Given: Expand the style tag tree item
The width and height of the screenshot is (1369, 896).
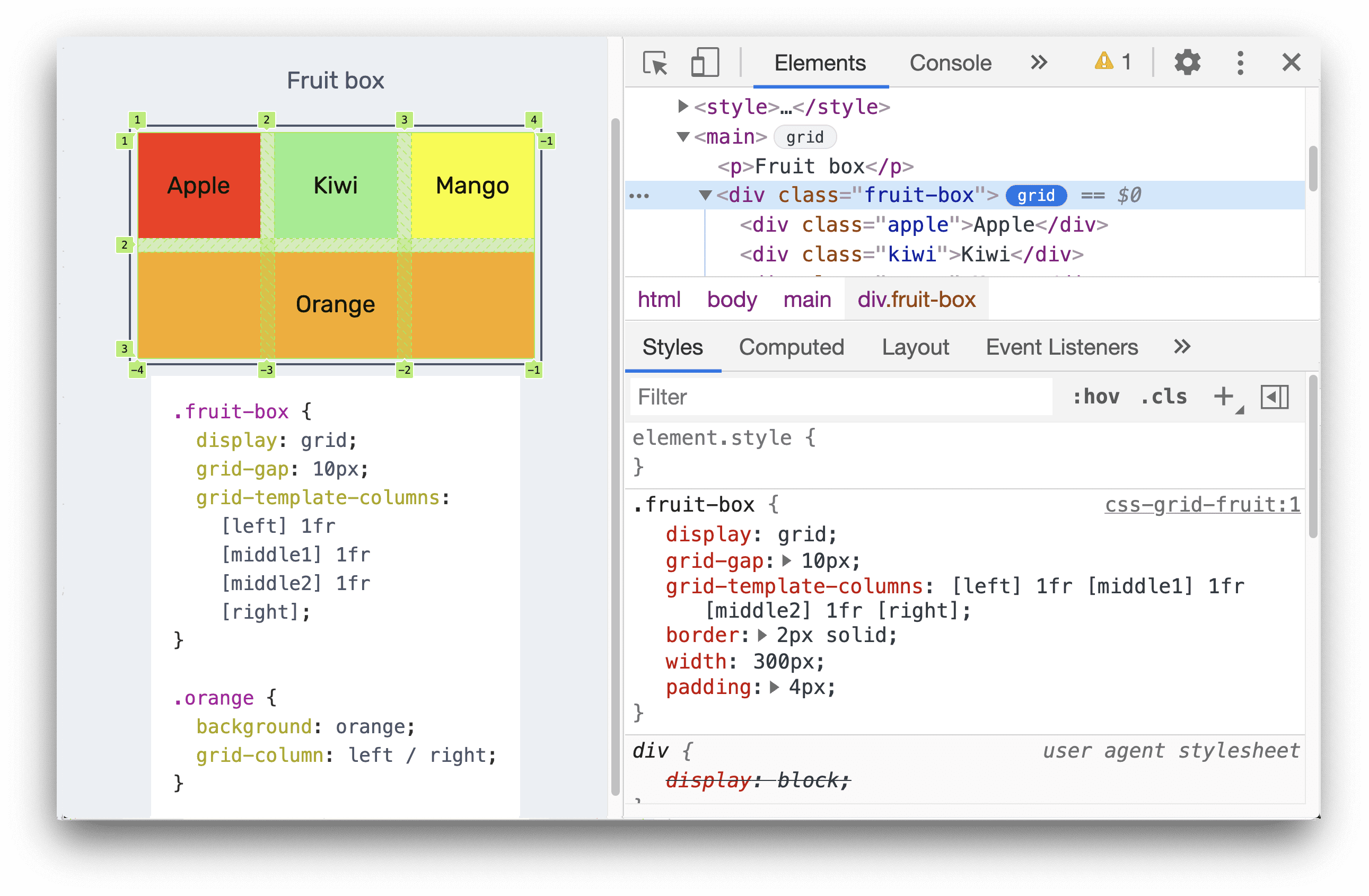Looking at the screenshot, I should (x=667, y=108).
